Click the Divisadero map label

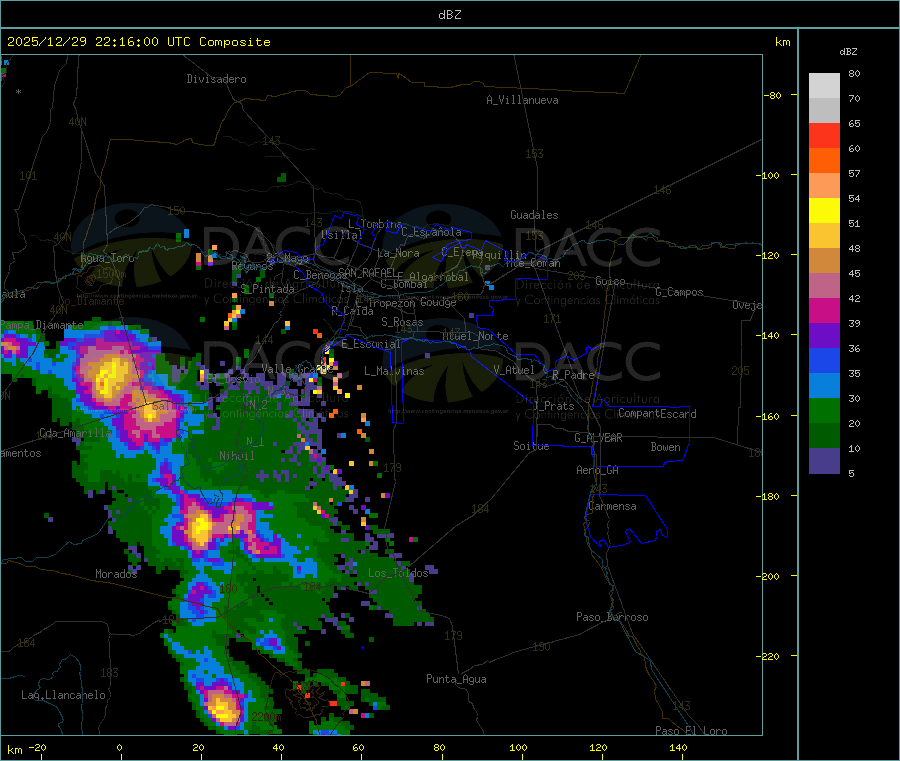pyautogui.click(x=216, y=79)
